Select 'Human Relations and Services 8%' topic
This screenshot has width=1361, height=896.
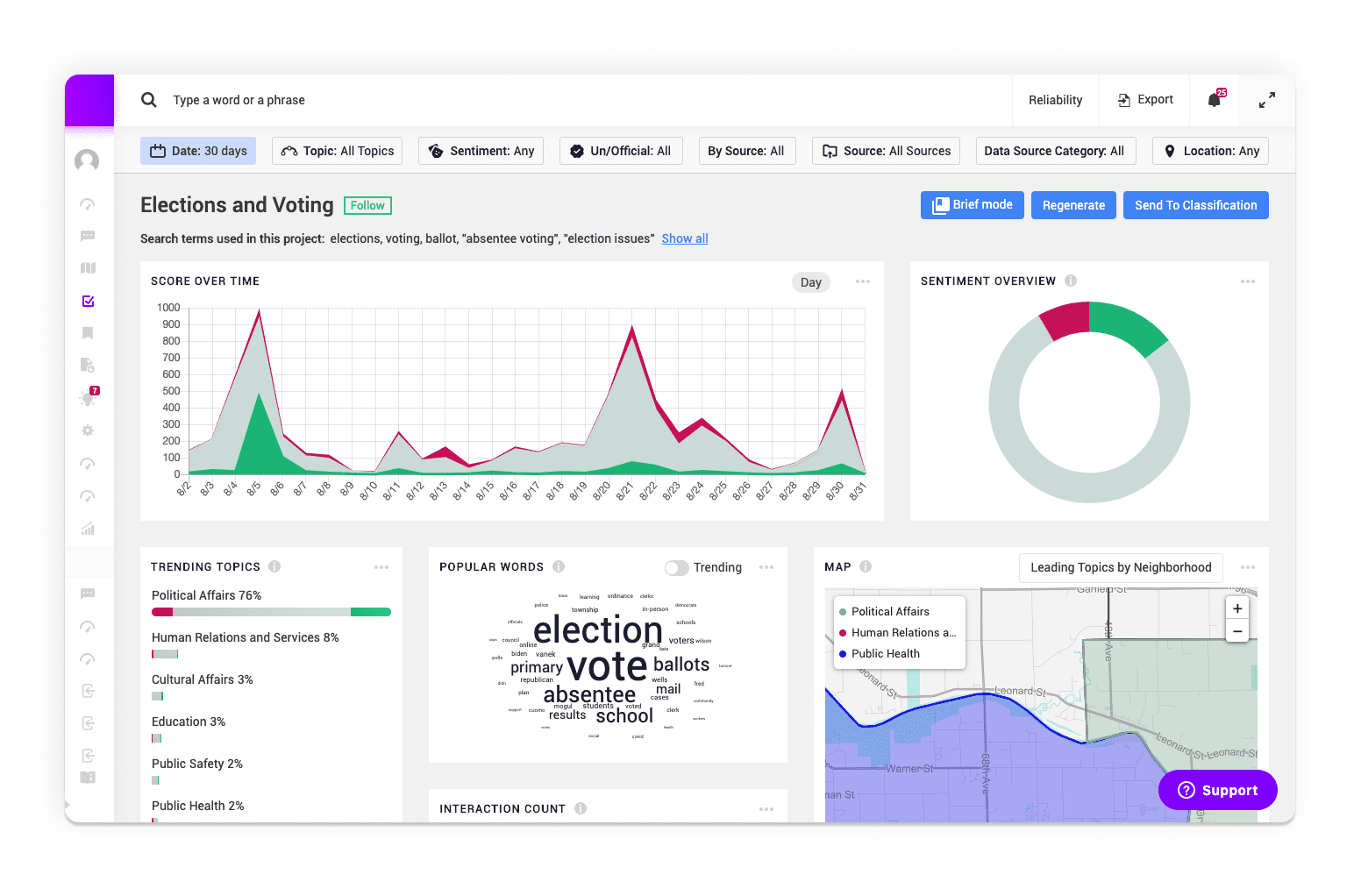(x=246, y=637)
